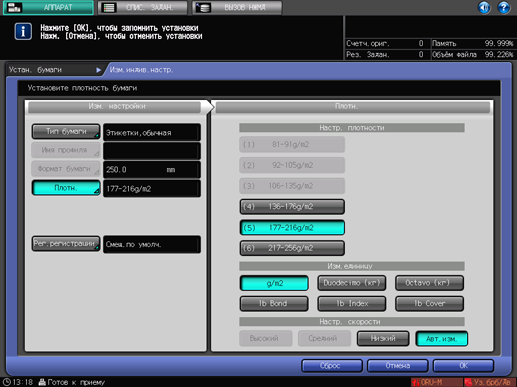Viewport: 517px width, 387px height.
Task: Tap the Отмена cancel button
Action: pyautogui.click(x=398, y=366)
